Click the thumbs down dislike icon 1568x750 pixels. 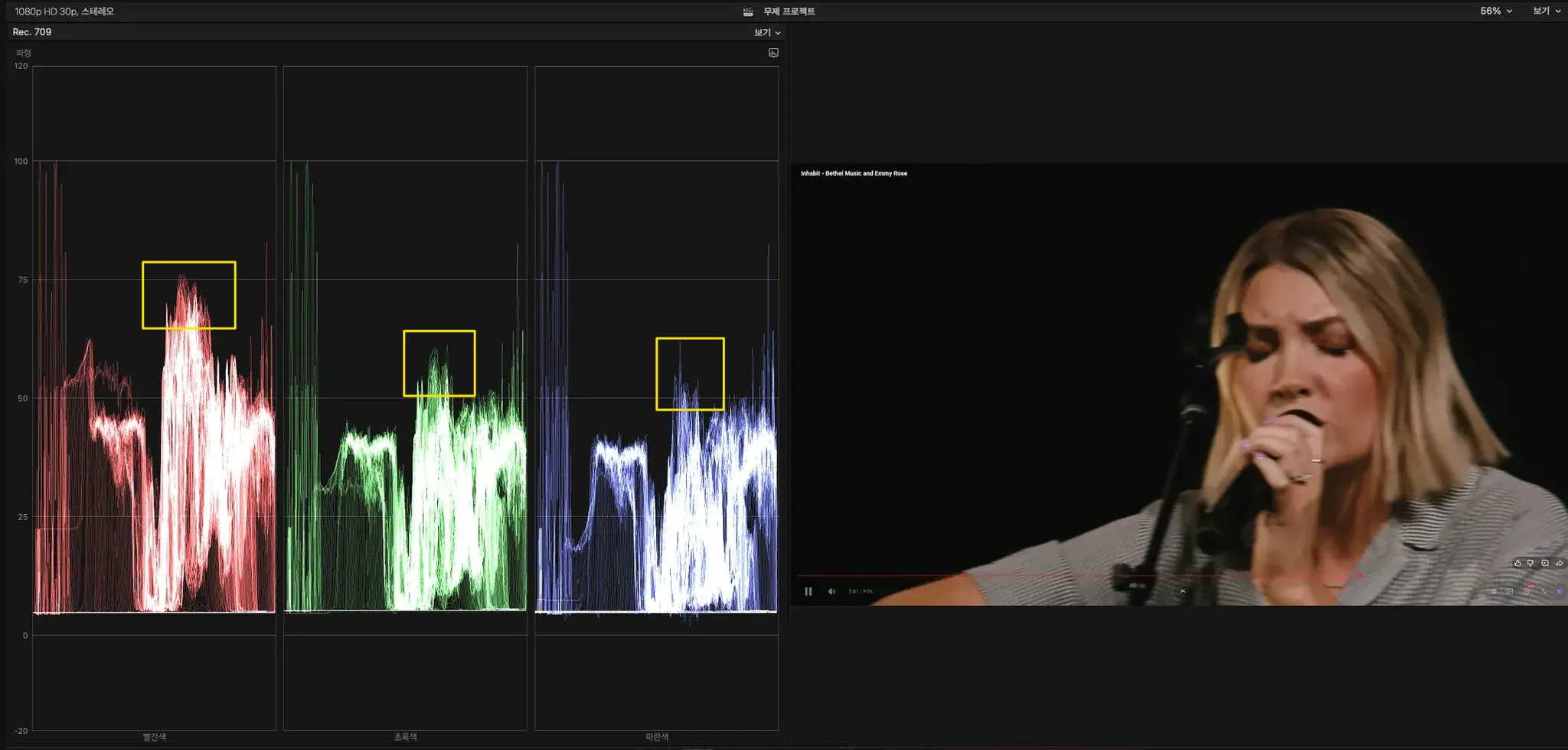[x=1530, y=563]
